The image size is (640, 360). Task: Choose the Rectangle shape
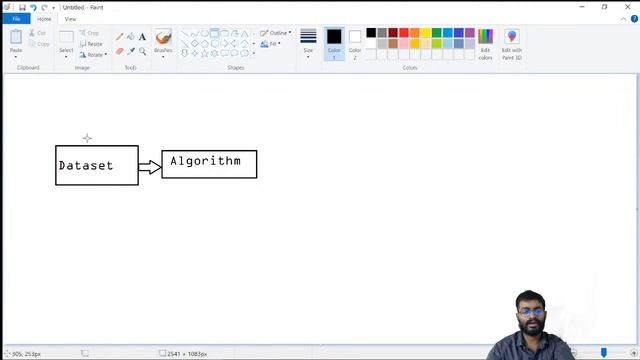click(x=214, y=33)
